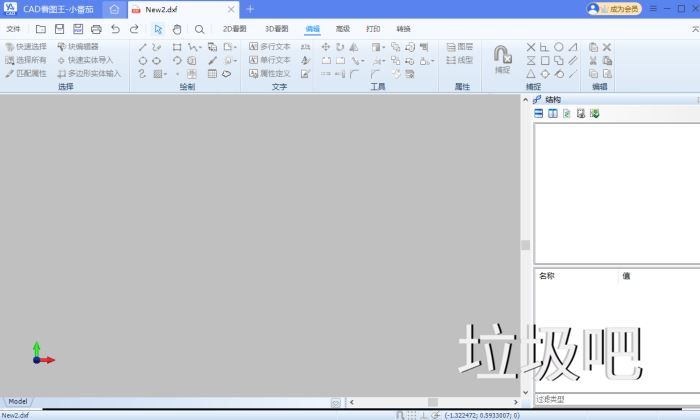Viewport: 700px width, 420px height.
Task: Toggle ortho mode in status bar
Action: pyautogui.click(x=424, y=414)
